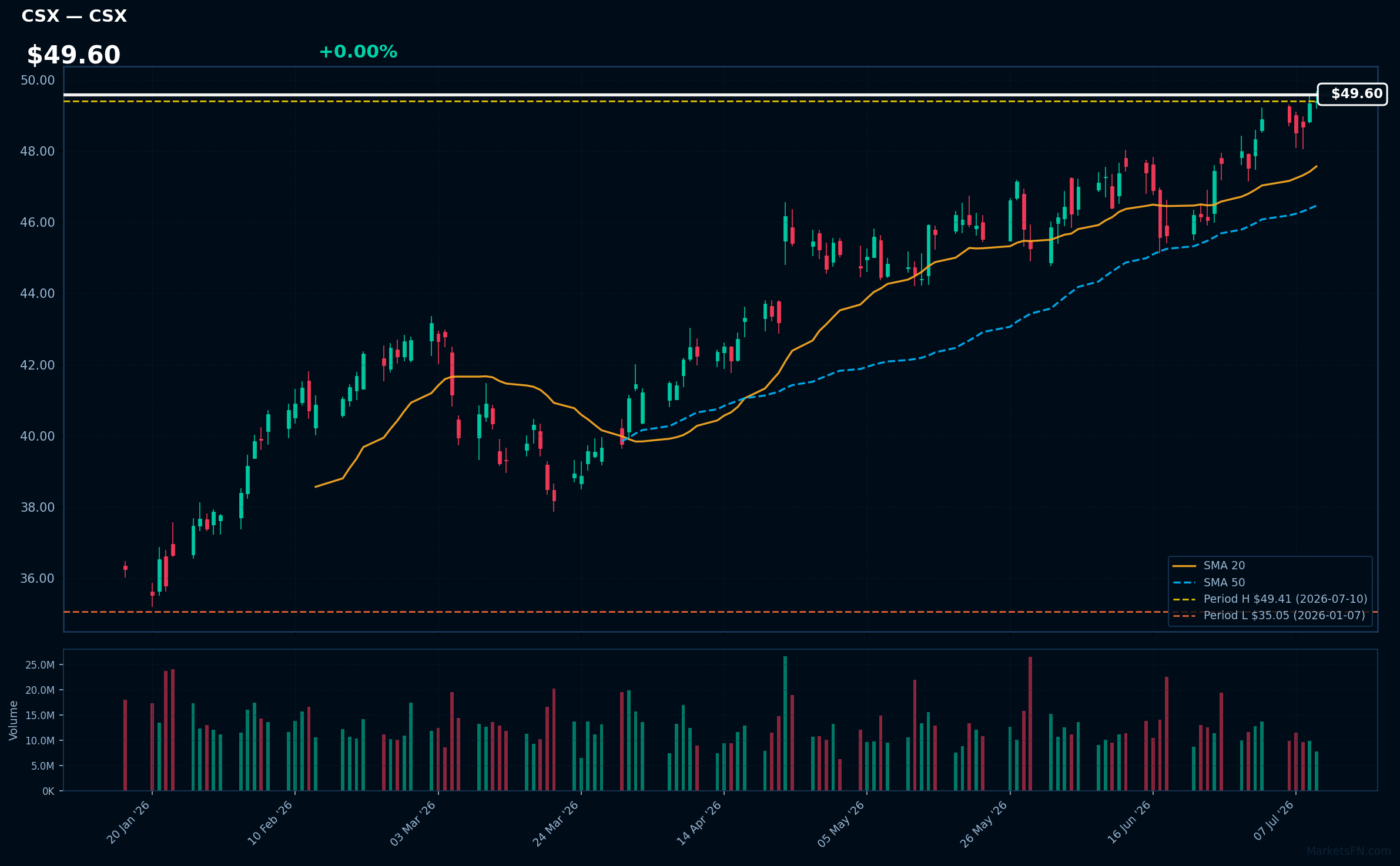Click the 36.00 price axis label

point(38,579)
